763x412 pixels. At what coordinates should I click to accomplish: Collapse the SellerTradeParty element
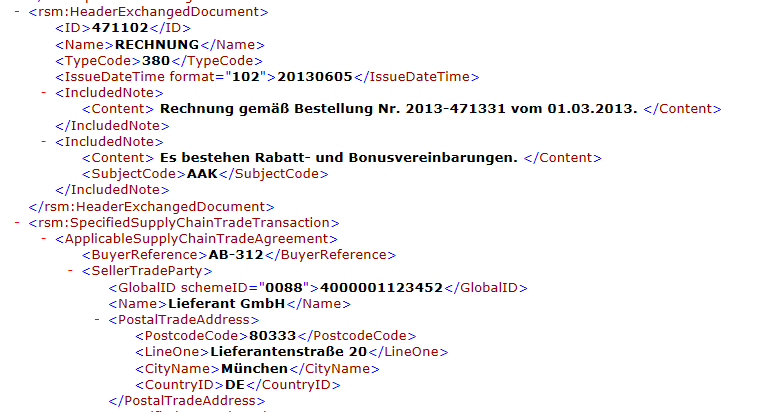coord(71,271)
